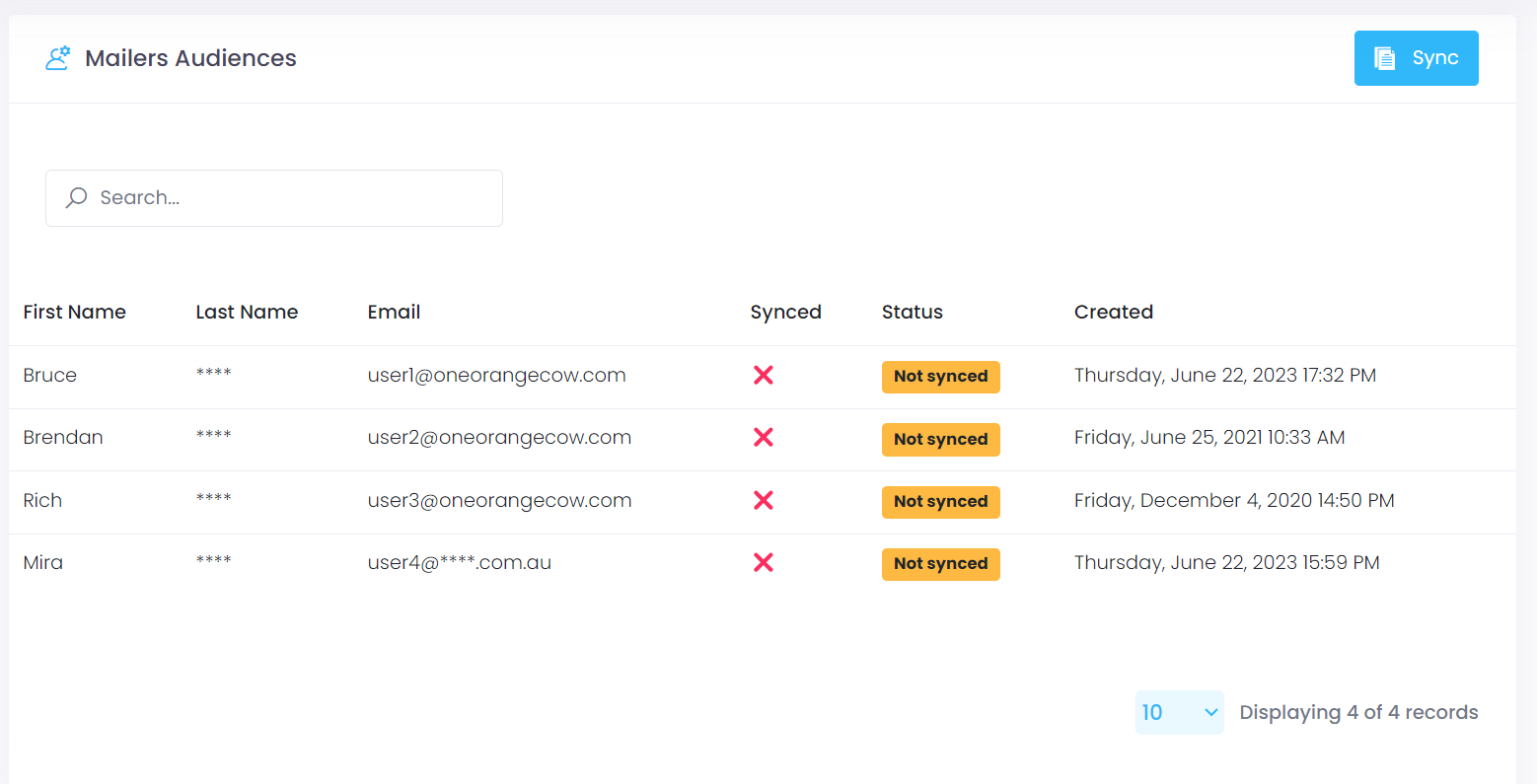The image size is (1537, 784).
Task: Click the magnifier icon in the search bar
Action: point(75,197)
